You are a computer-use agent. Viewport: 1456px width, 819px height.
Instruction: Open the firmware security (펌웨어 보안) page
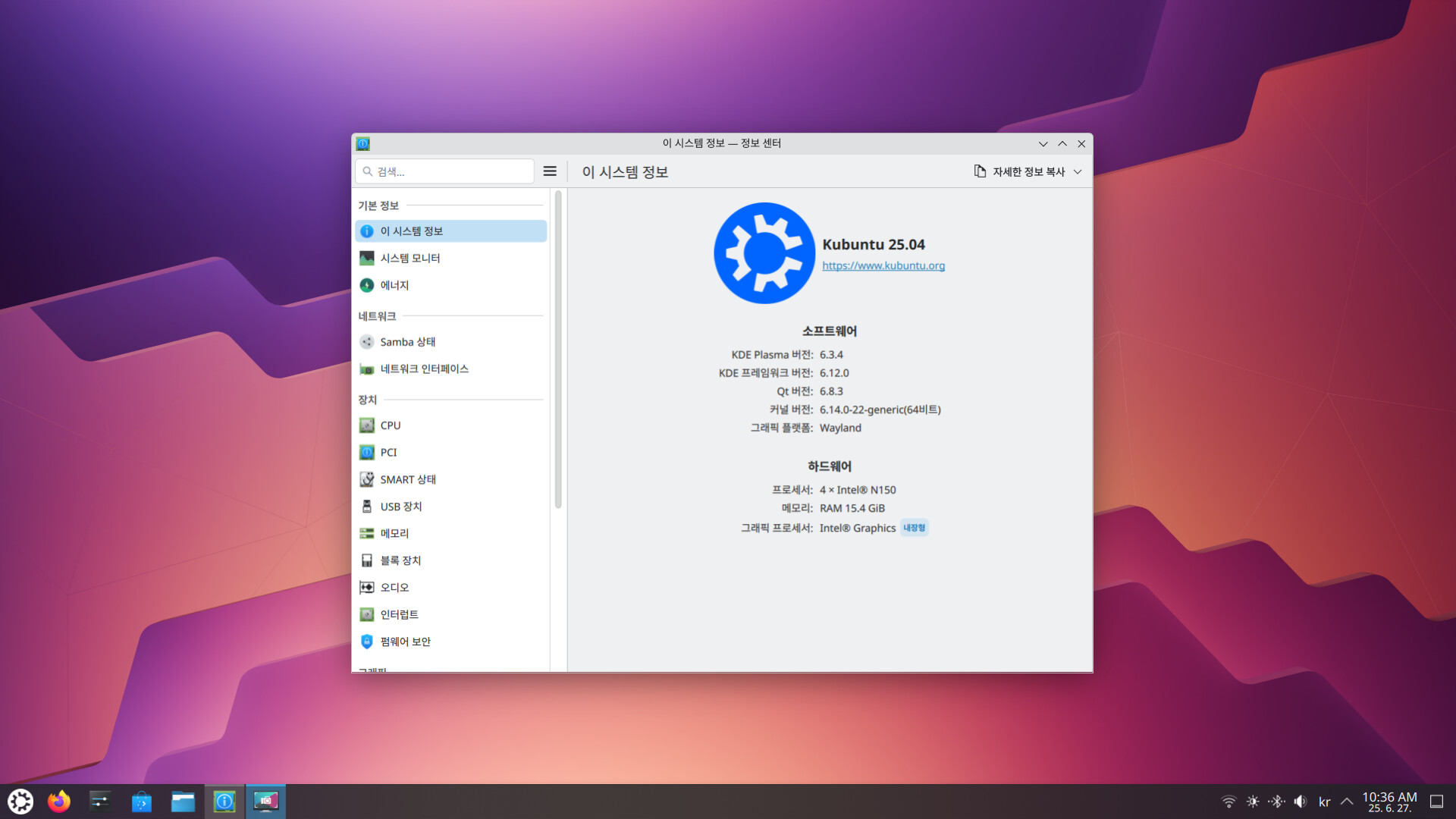[x=405, y=642]
